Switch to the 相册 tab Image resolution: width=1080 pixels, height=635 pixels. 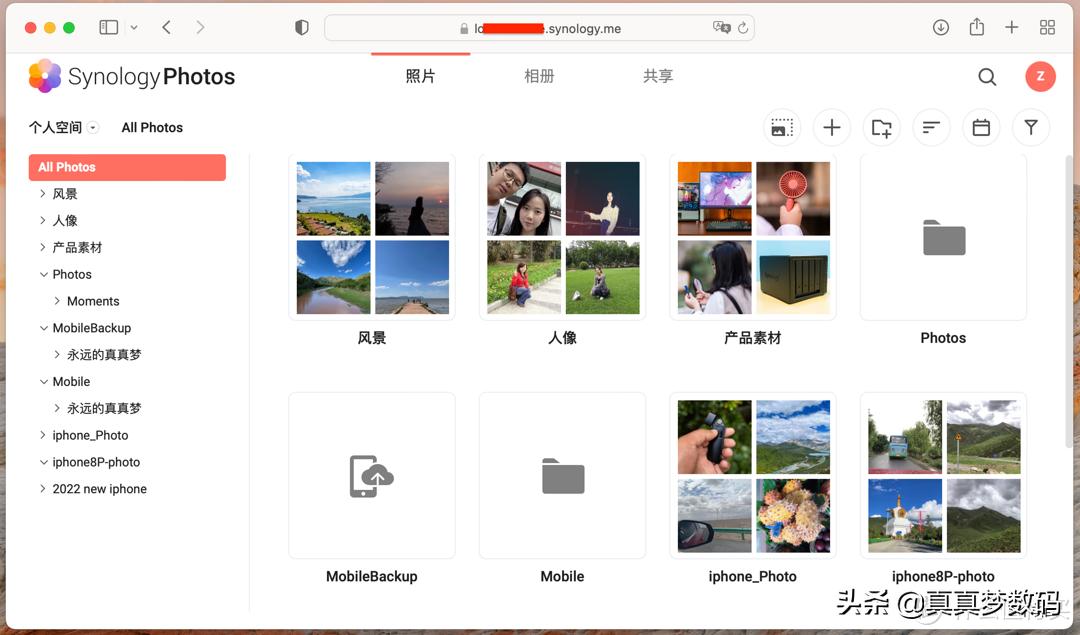click(x=539, y=76)
